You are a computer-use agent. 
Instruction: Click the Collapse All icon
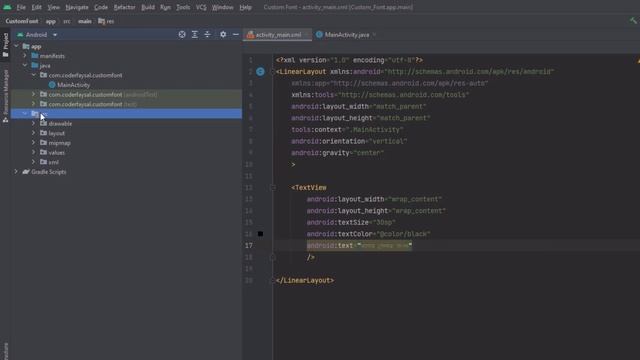(x=207, y=35)
